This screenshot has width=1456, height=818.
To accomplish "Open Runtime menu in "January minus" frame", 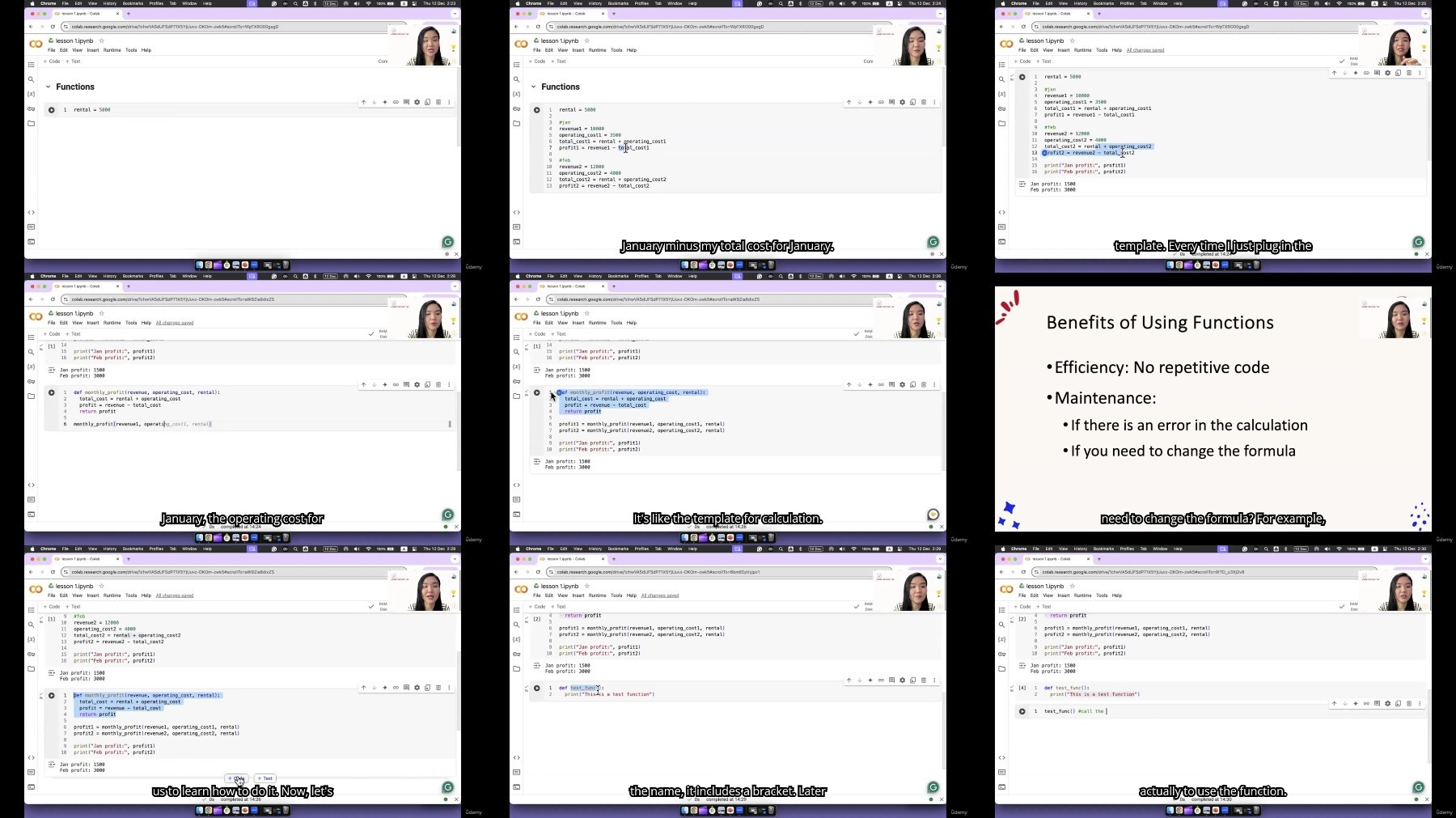I will (597, 50).
